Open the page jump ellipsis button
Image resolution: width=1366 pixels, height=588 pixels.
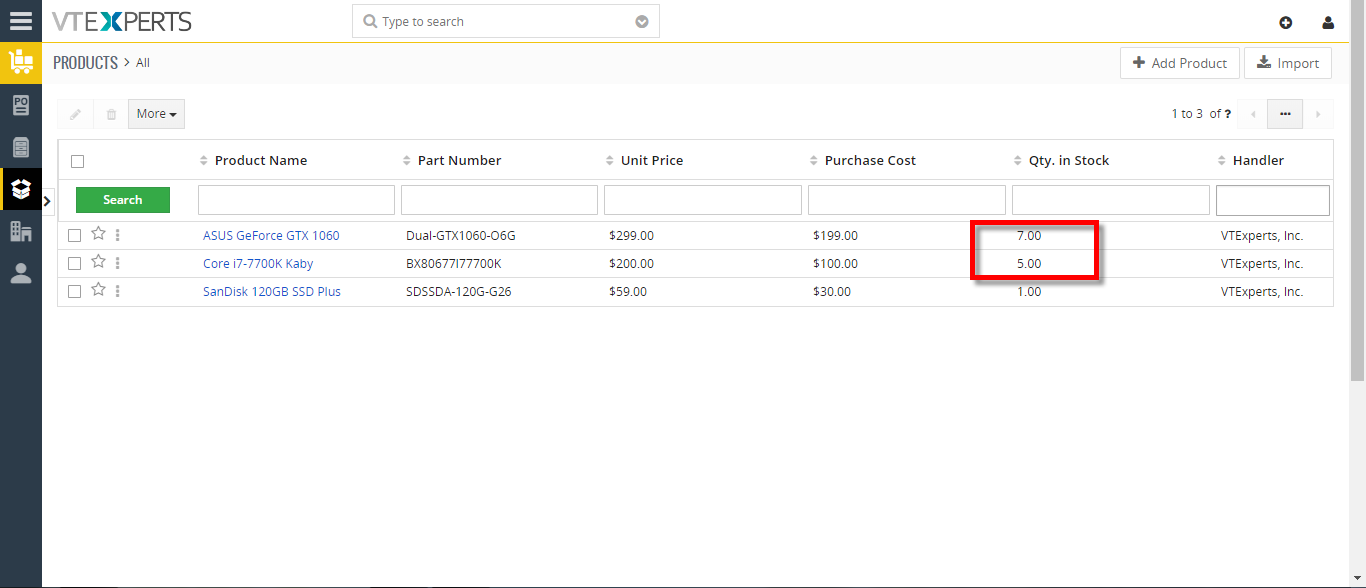pos(1285,114)
